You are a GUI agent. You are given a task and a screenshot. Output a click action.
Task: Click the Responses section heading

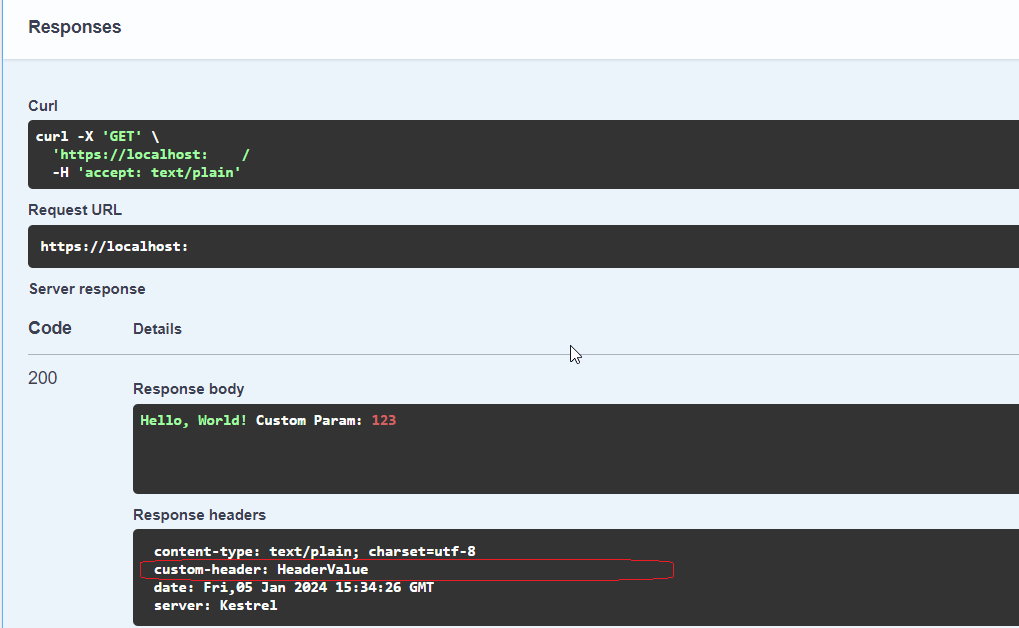[75, 27]
